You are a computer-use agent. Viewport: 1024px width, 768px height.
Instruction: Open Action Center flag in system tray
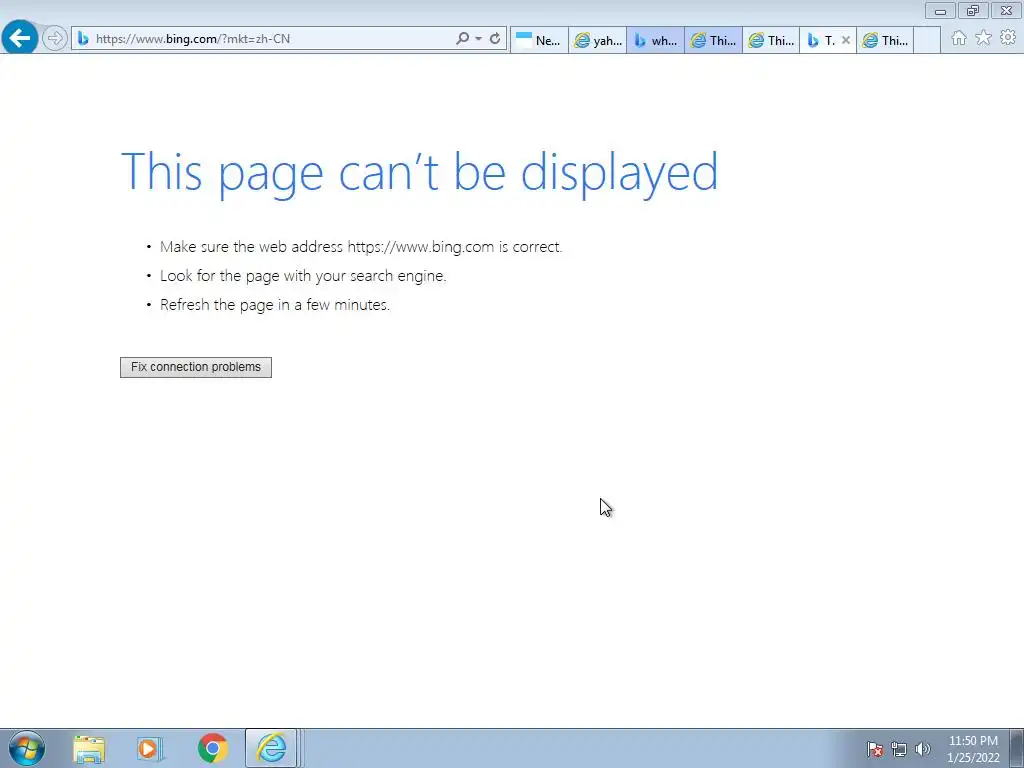click(x=875, y=749)
